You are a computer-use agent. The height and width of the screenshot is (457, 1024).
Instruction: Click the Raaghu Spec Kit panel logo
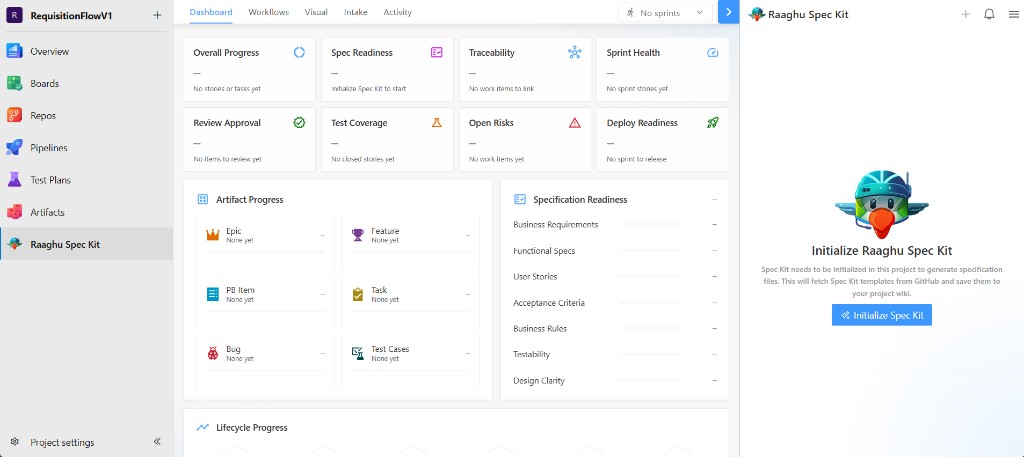pyautogui.click(x=757, y=14)
